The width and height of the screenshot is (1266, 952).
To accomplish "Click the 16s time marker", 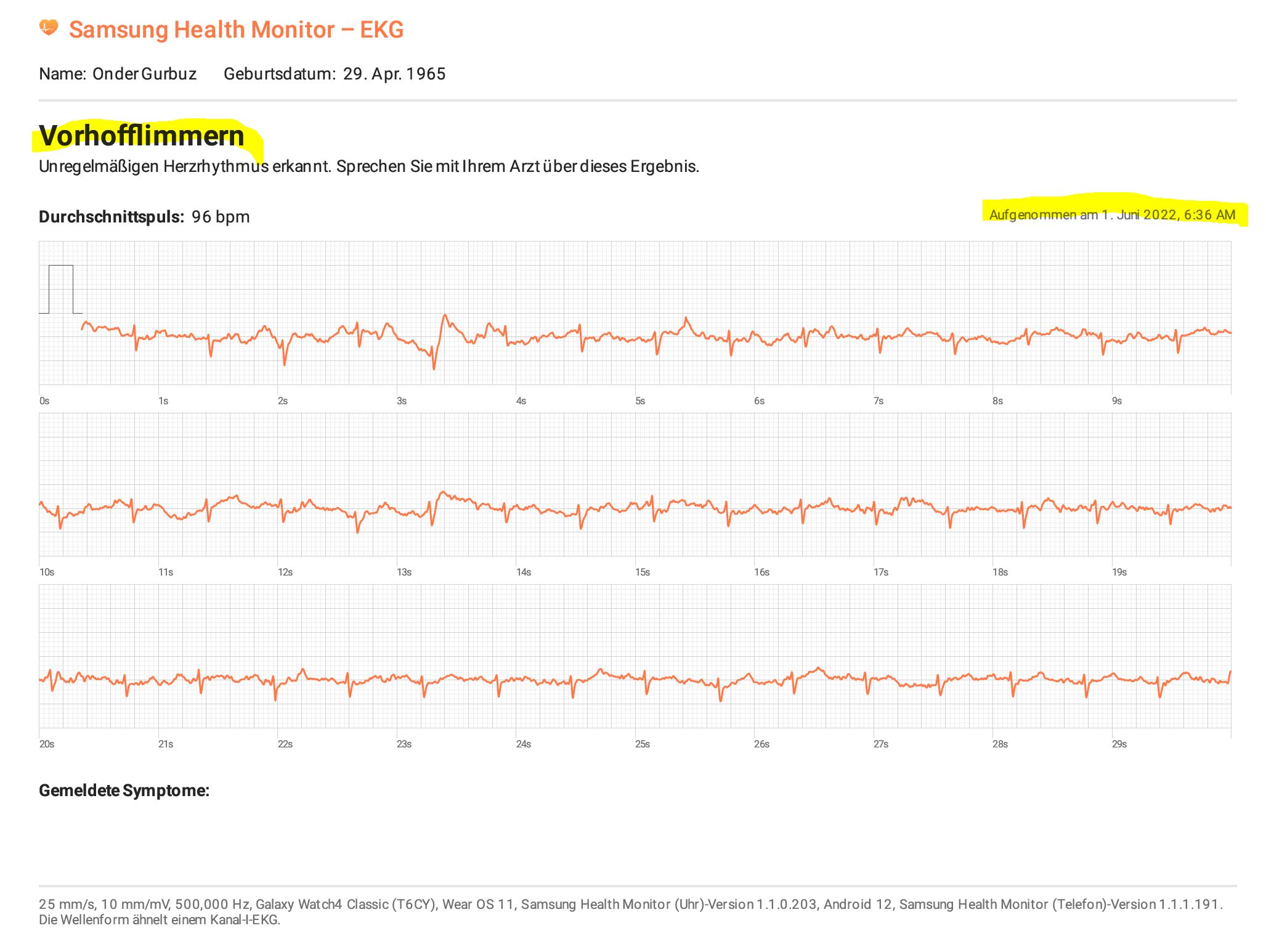I will tap(762, 572).
